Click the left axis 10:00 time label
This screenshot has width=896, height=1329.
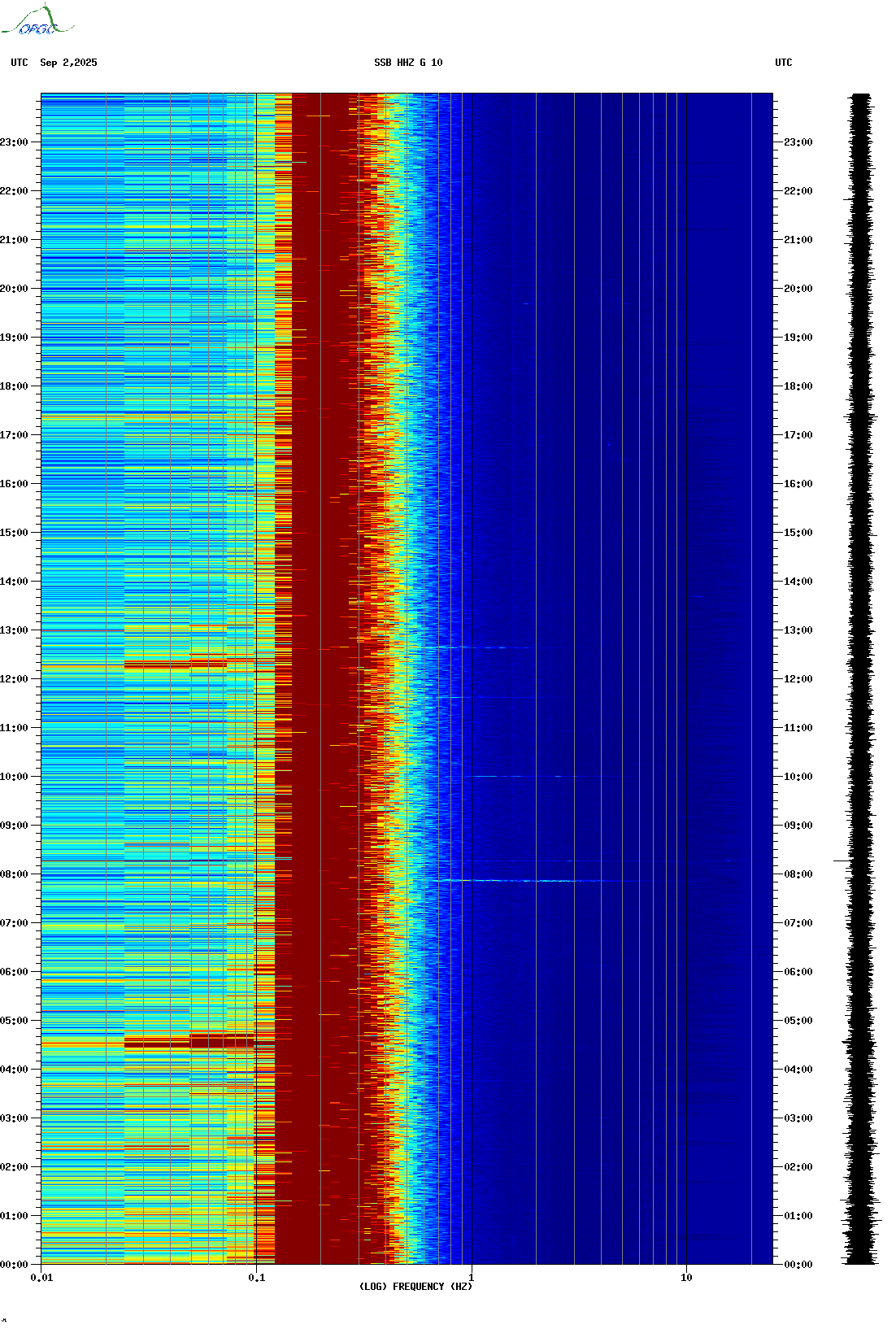(14, 777)
